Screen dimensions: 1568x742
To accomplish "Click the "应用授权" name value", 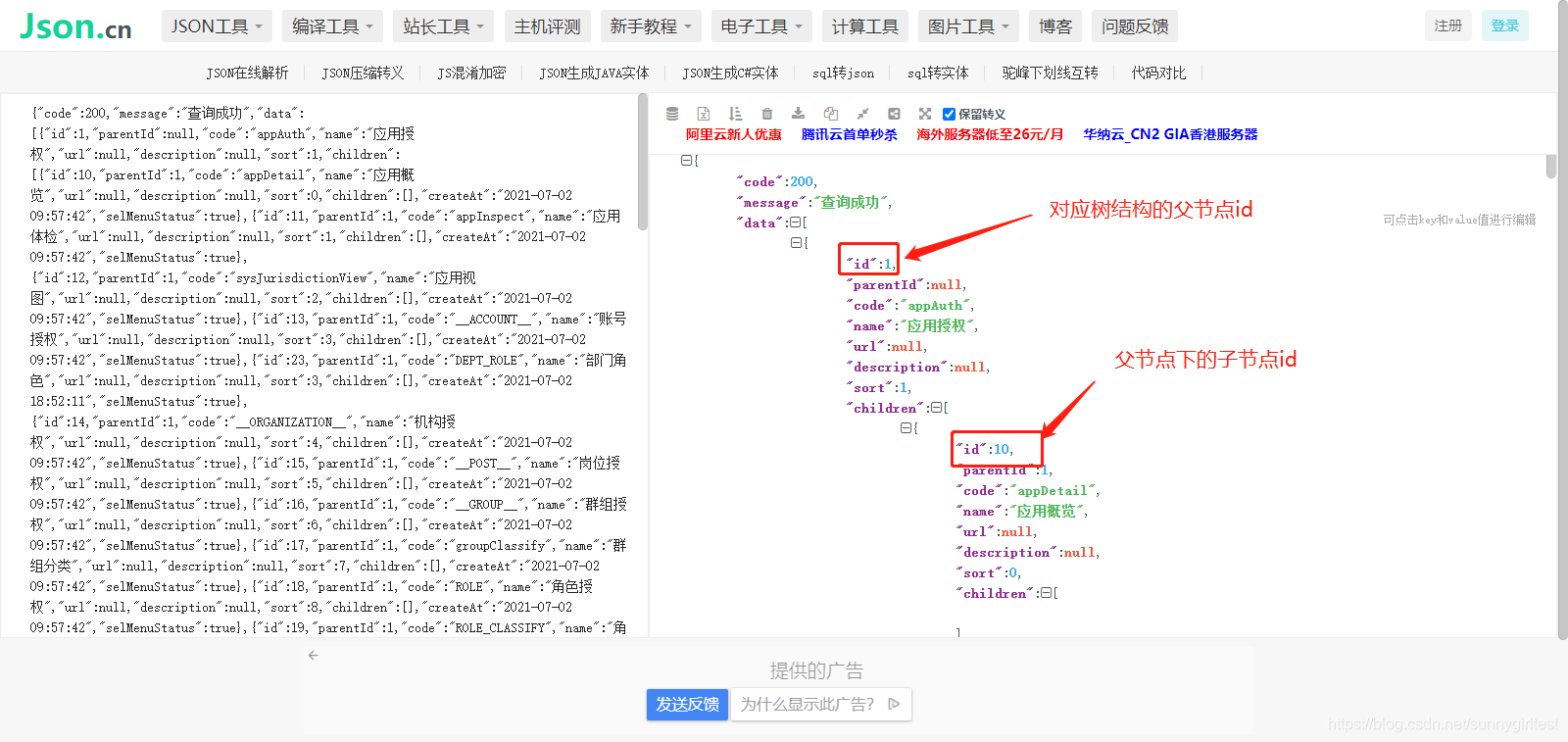I will tap(938, 325).
